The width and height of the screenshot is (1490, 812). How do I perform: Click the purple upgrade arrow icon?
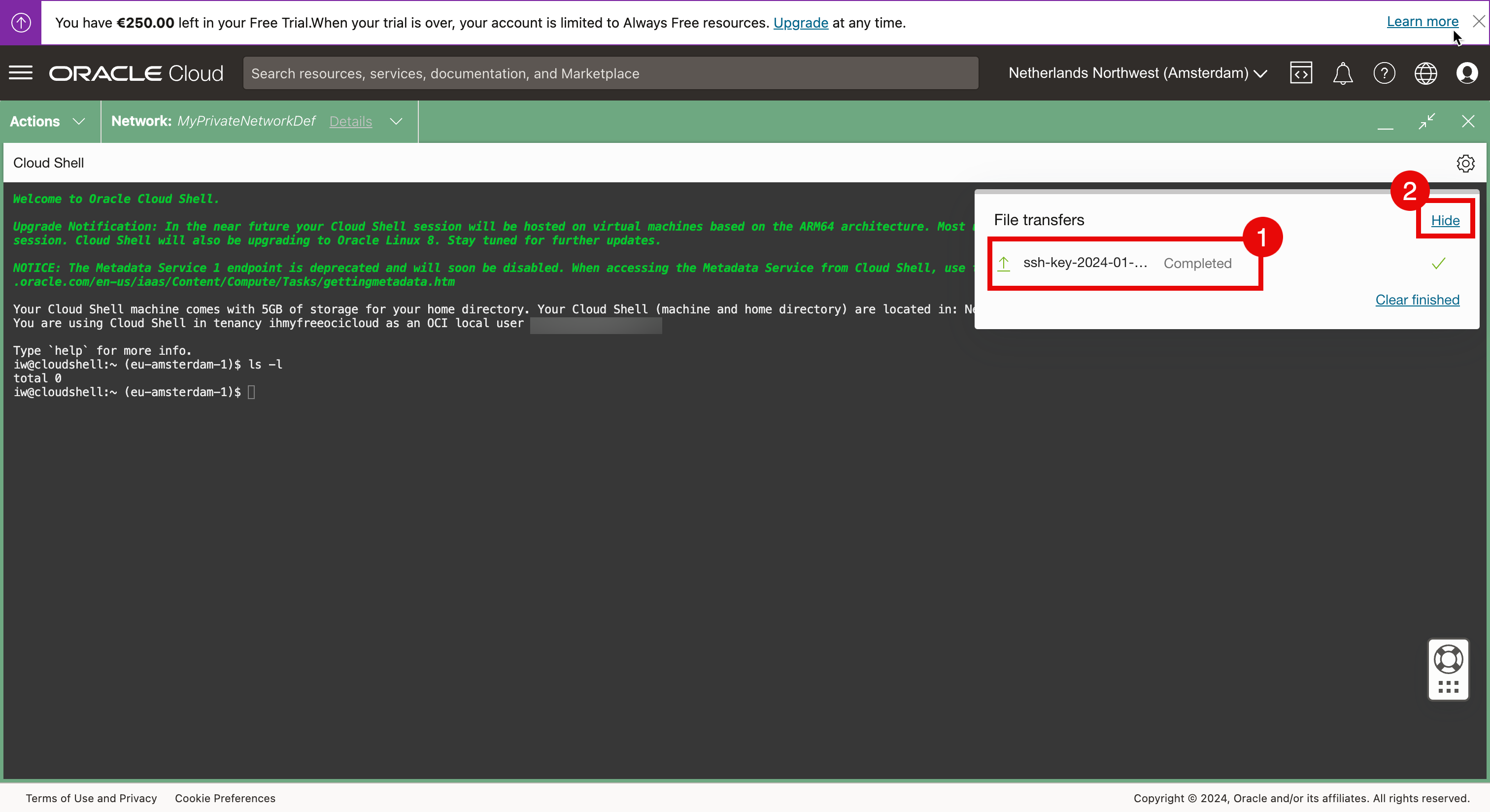[x=21, y=23]
